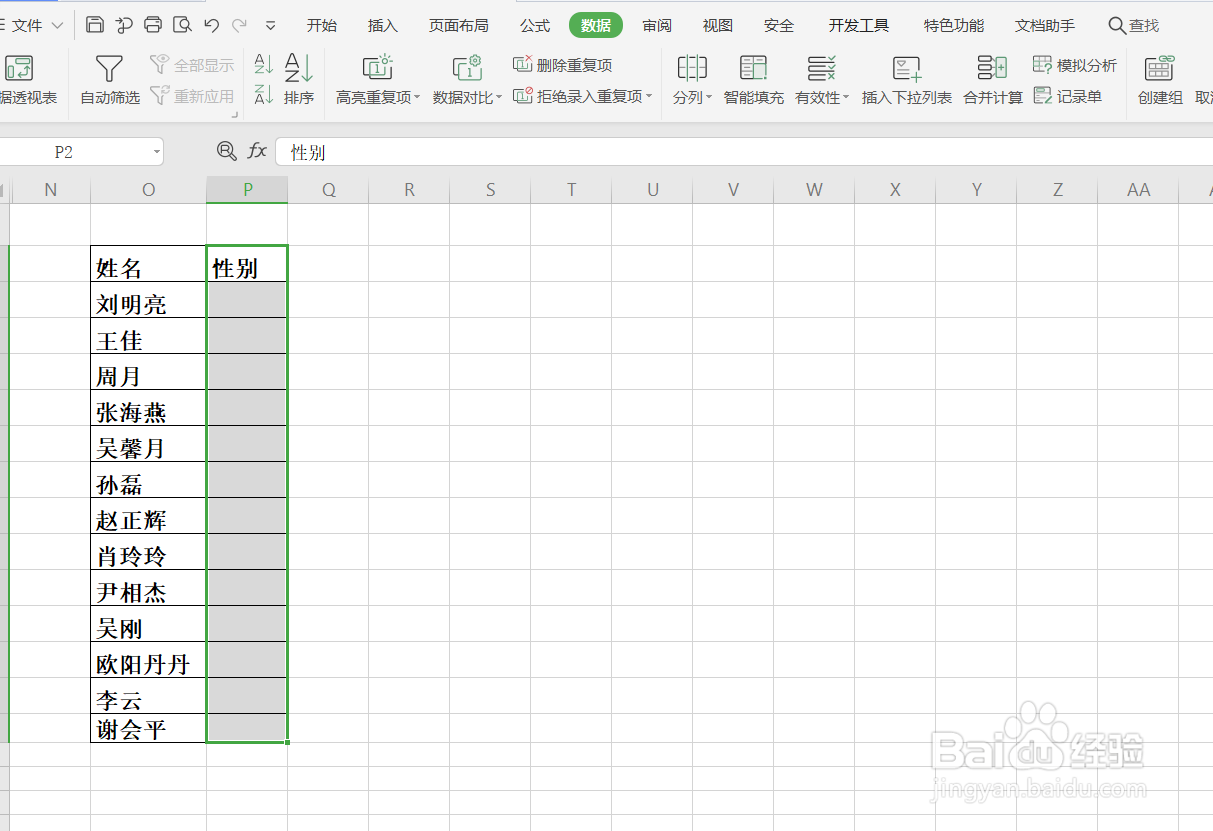The height and width of the screenshot is (831, 1213).
Task: Click 删除重复项
Action: click(x=563, y=65)
